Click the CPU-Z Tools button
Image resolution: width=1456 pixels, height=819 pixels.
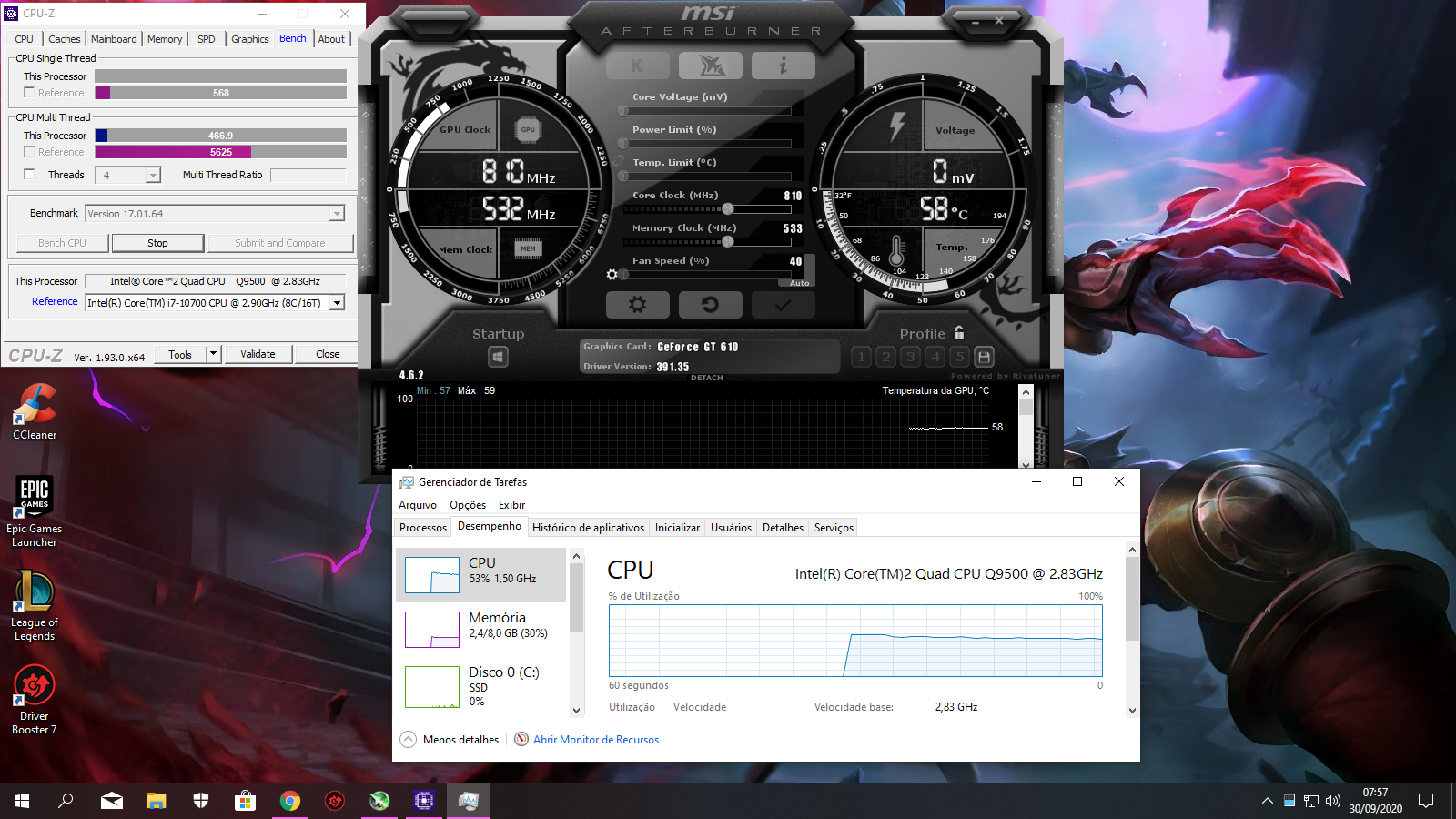180,354
